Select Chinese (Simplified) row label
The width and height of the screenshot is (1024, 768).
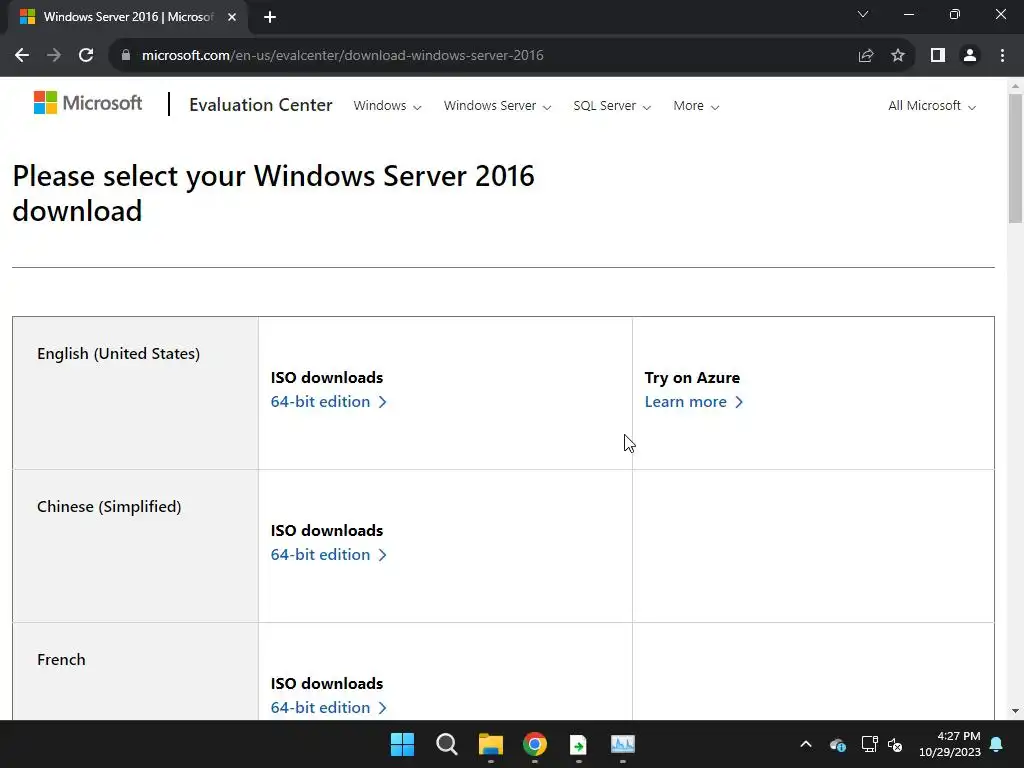[x=109, y=506]
